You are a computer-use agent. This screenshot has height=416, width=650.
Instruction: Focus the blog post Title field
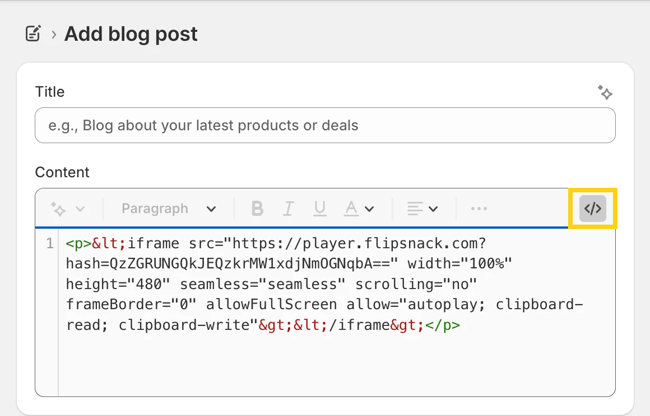pos(325,125)
